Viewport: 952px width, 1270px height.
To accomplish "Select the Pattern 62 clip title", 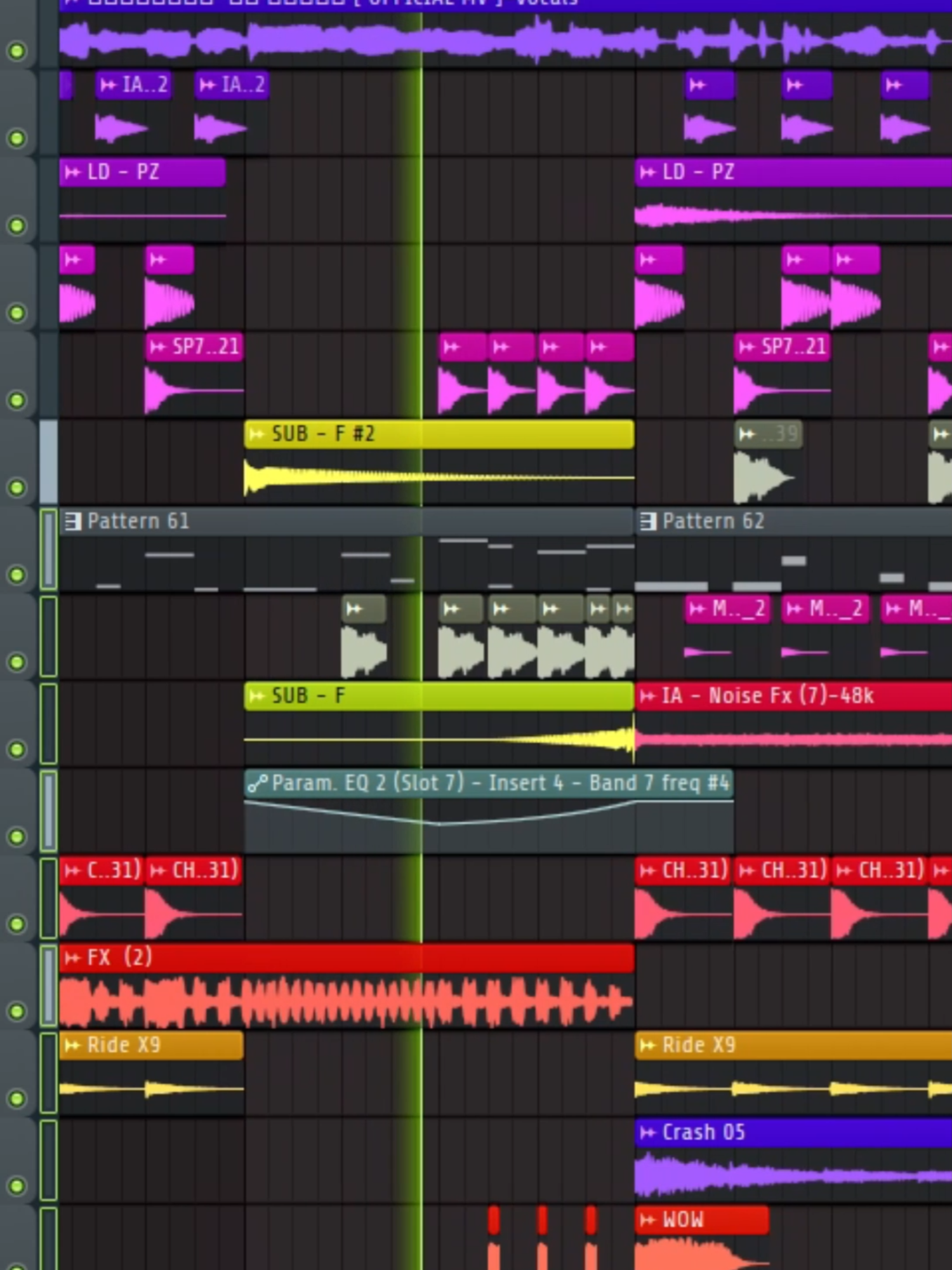I will tap(713, 522).
